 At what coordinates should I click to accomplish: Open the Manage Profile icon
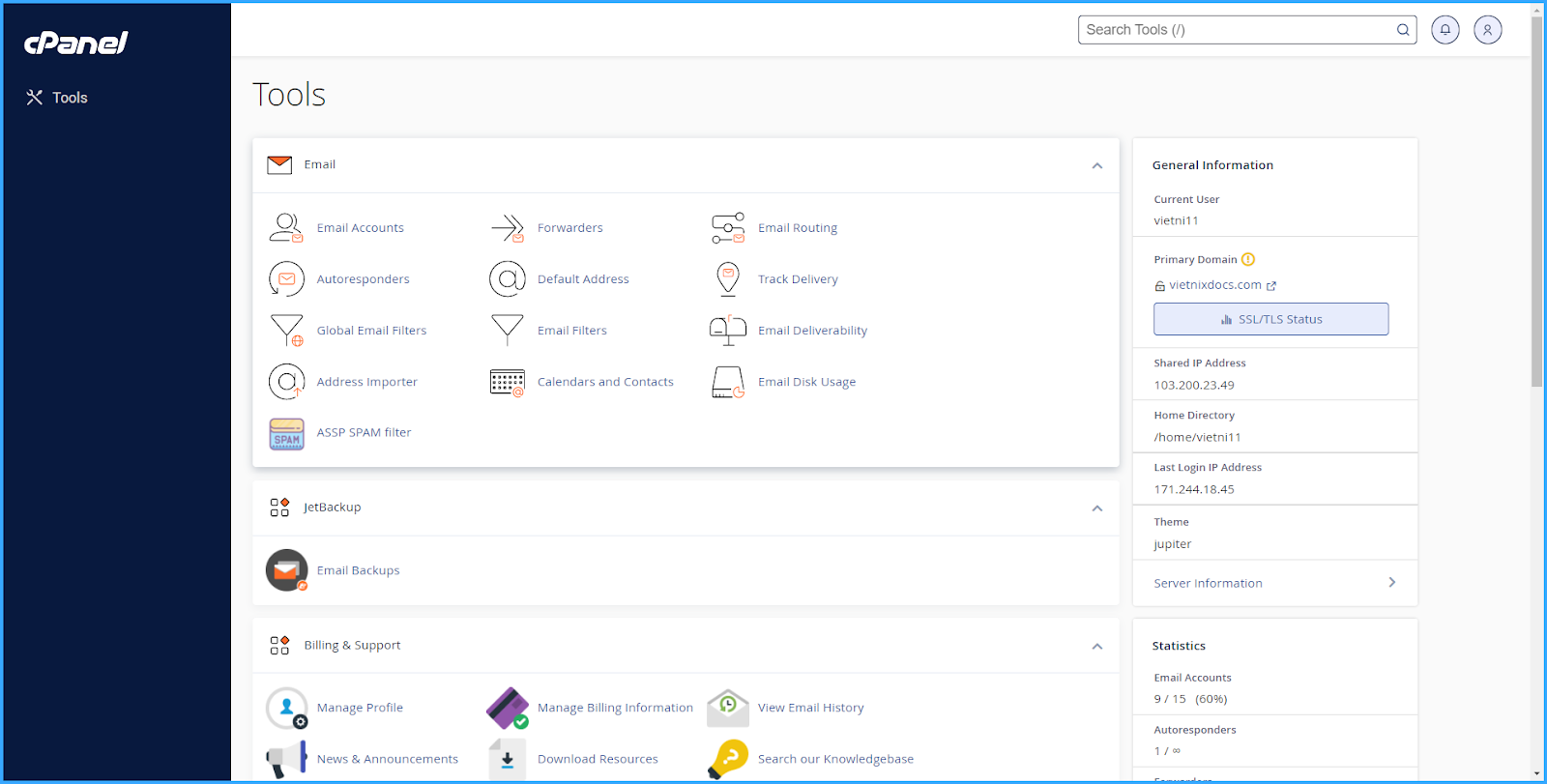tap(286, 708)
